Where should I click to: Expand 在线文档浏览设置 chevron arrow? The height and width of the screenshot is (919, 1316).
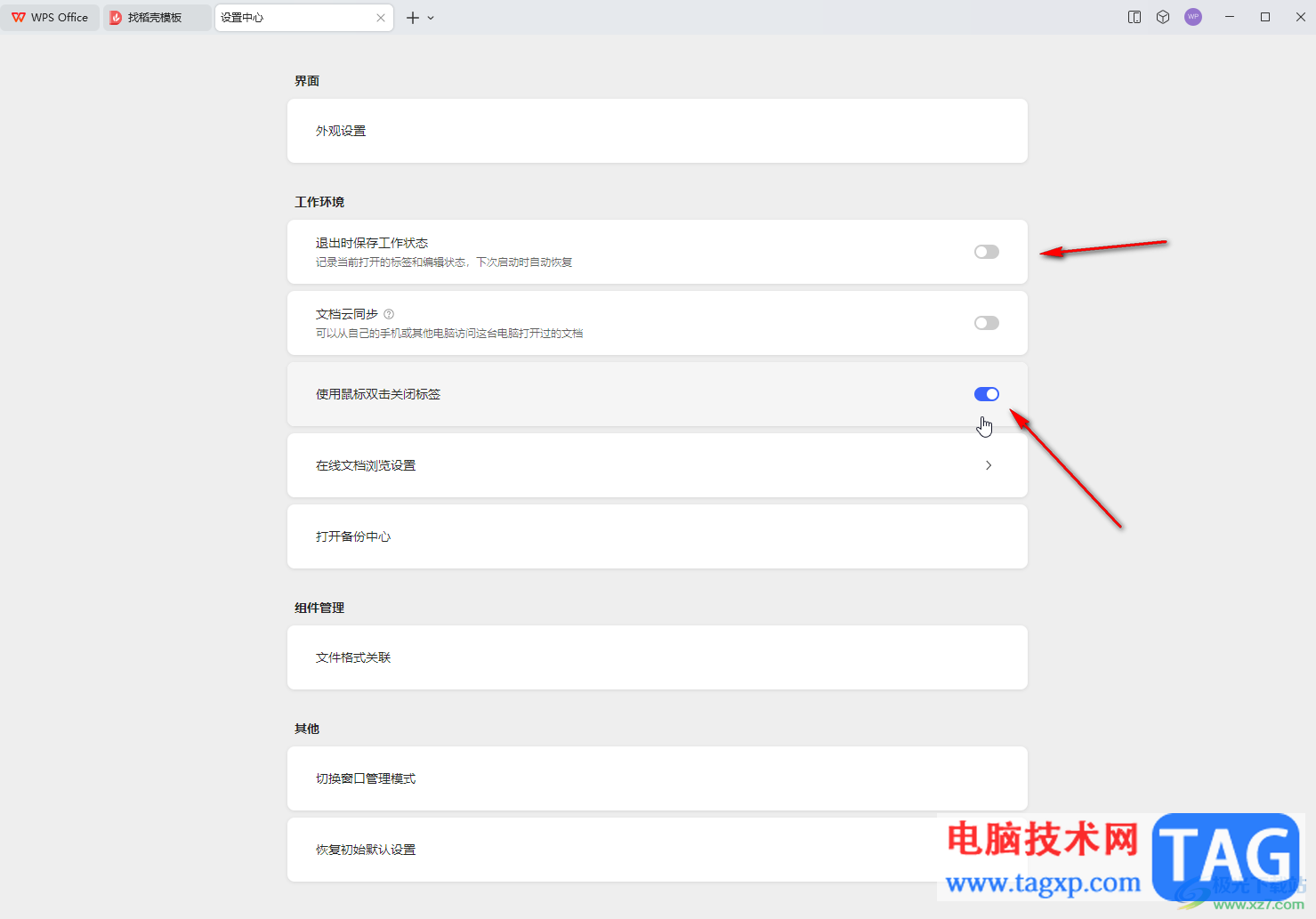click(989, 465)
